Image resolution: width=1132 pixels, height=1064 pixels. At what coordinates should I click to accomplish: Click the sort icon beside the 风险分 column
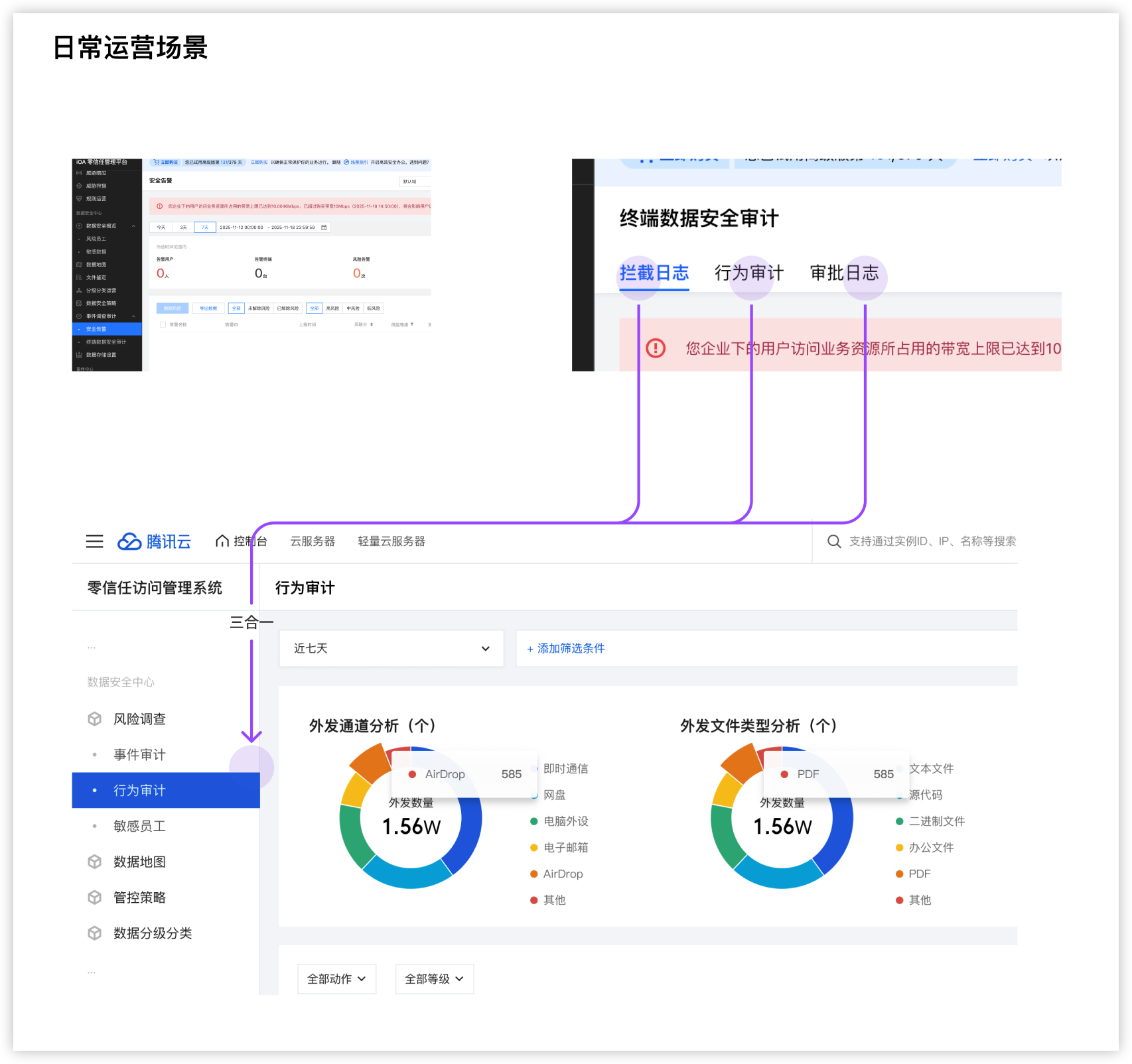(x=372, y=324)
